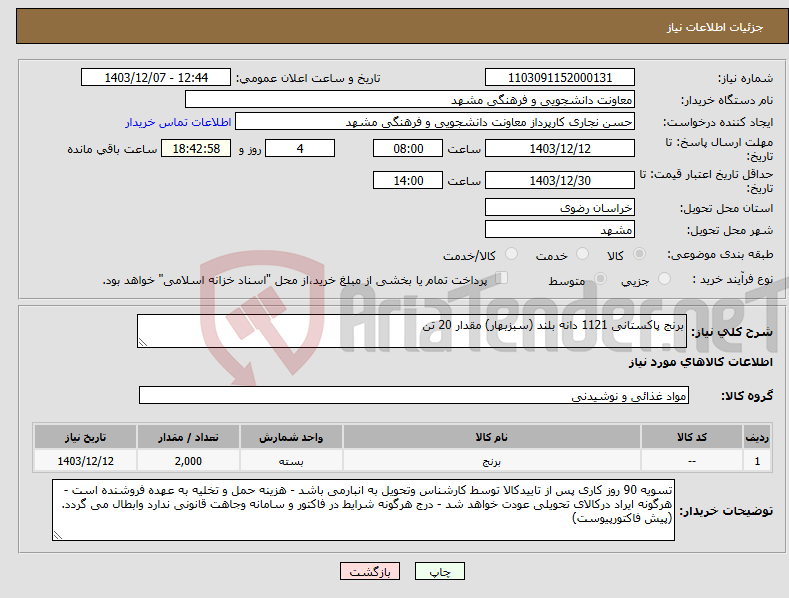
Task: Click the برنج product name cell
Action: [492, 461]
